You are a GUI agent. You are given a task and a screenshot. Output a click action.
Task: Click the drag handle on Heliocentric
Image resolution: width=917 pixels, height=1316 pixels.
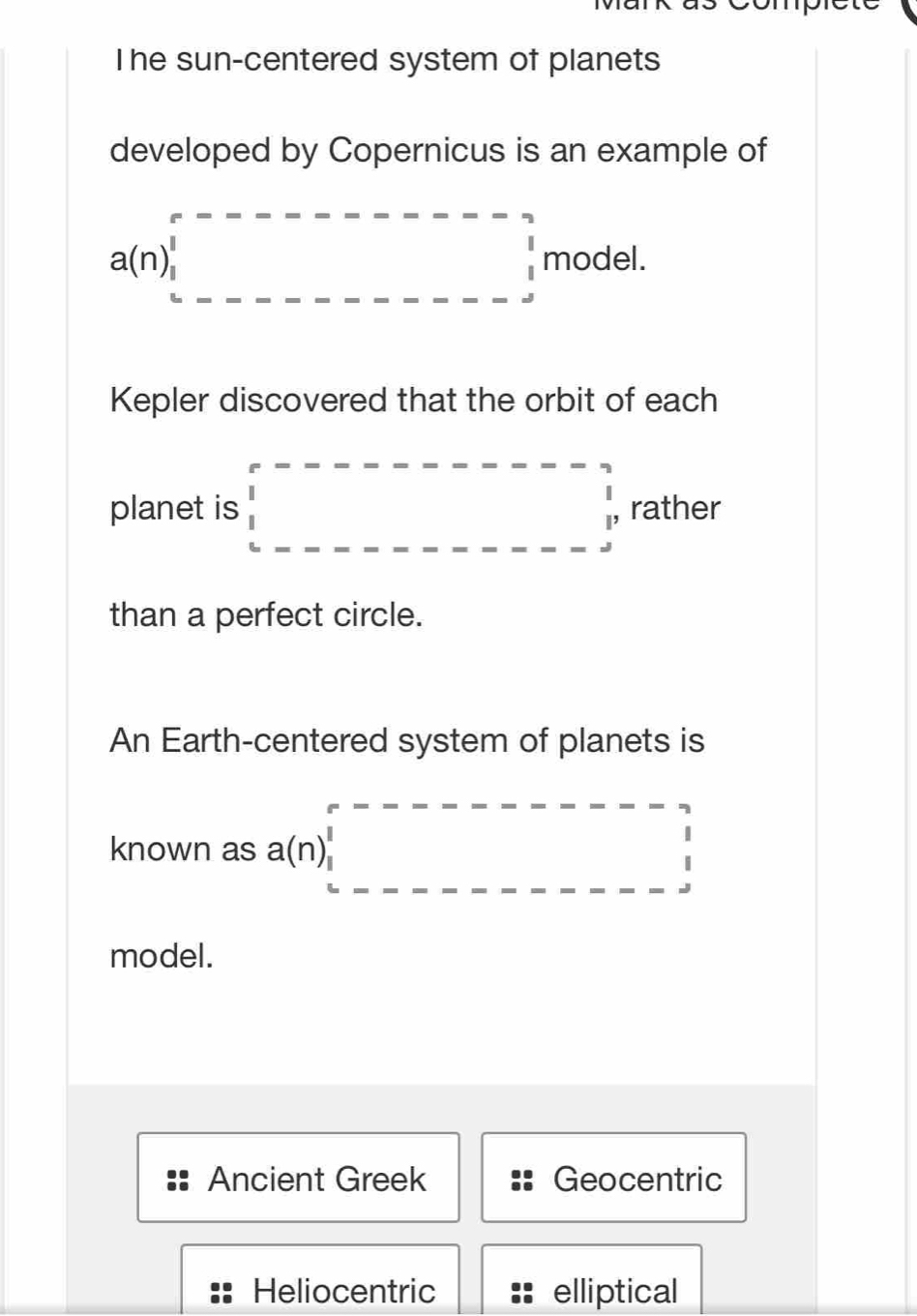coord(222,1292)
